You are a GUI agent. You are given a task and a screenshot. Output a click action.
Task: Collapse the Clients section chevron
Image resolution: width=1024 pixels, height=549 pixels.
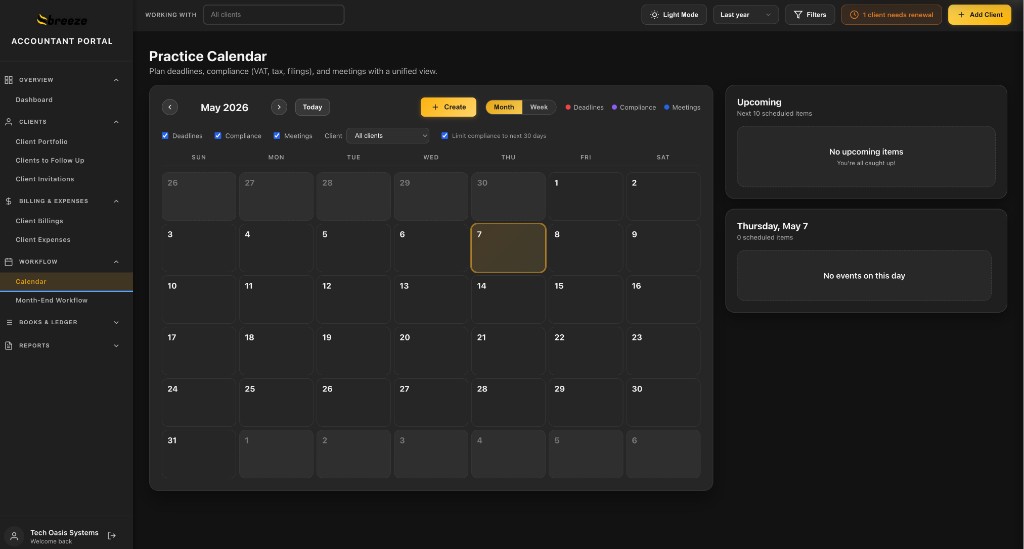[x=116, y=122]
